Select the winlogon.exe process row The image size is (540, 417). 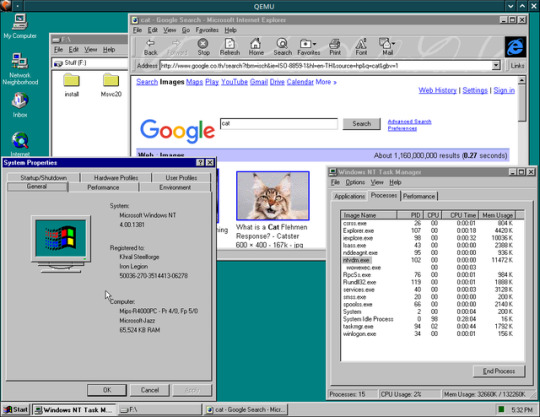point(428,334)
